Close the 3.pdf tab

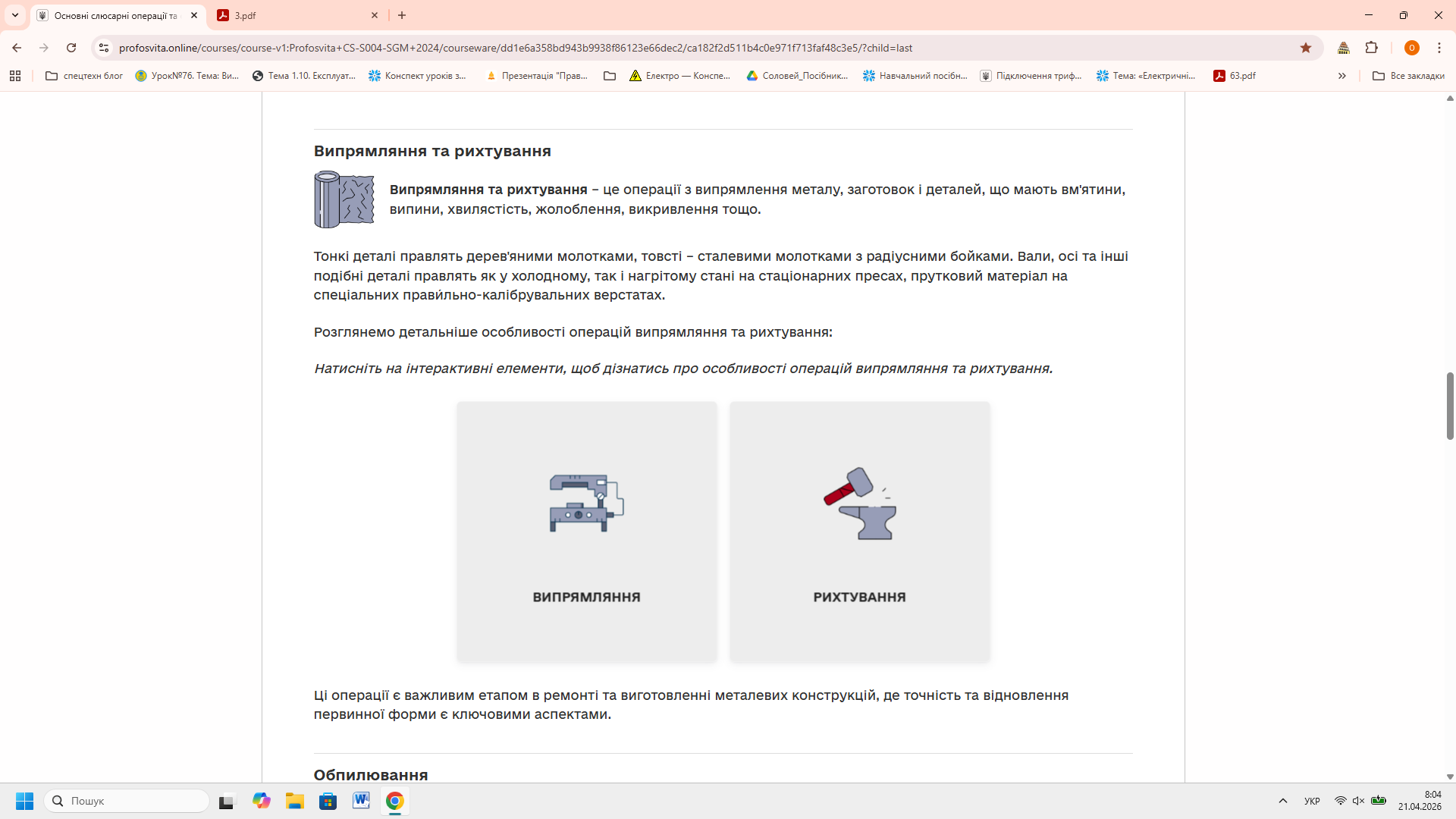[x=375, y=15]
